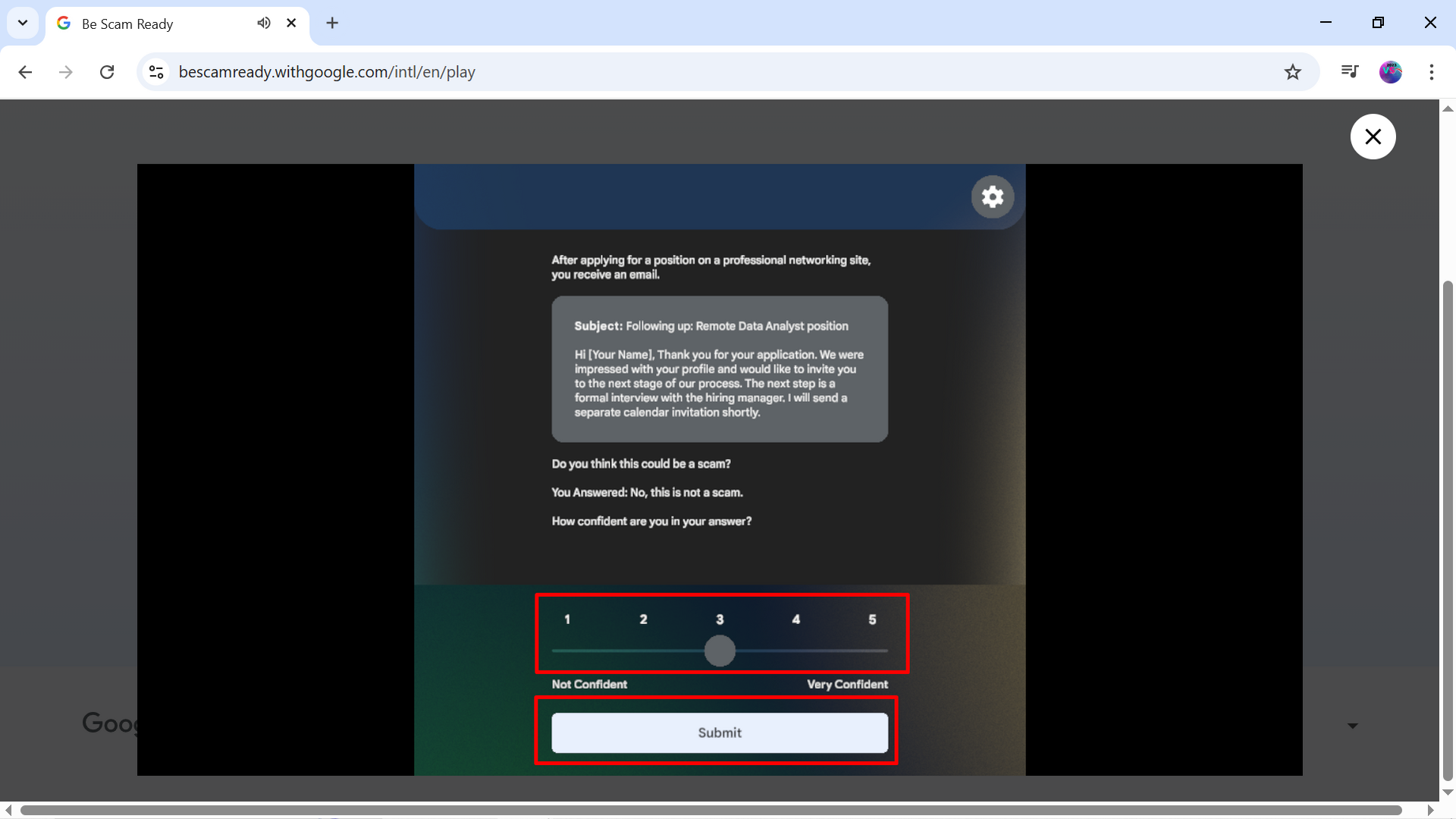The height and width of the screenshot is (819, 1456).
Task: Close the game overlay with X
Action: point(1373,136)
